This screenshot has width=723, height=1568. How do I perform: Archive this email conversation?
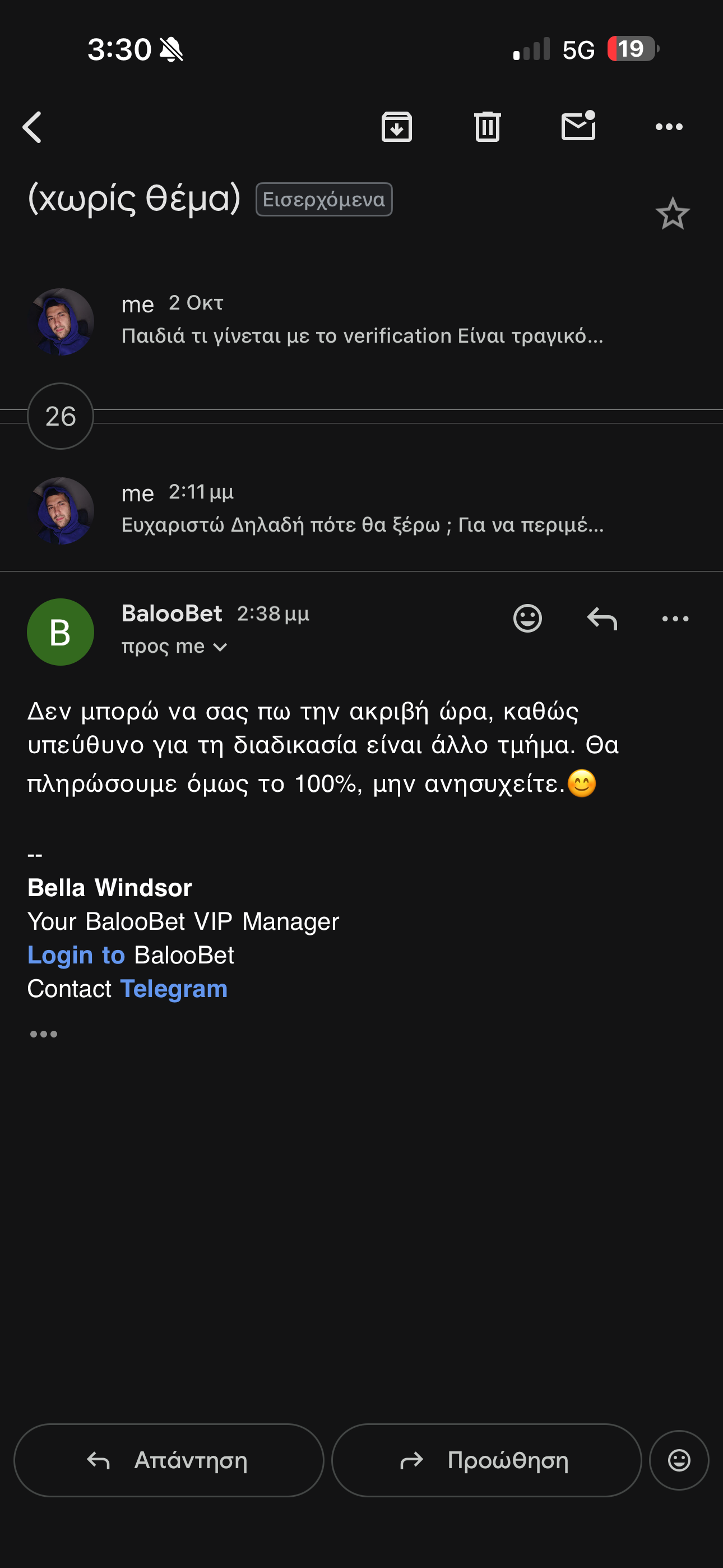[397, 127]
